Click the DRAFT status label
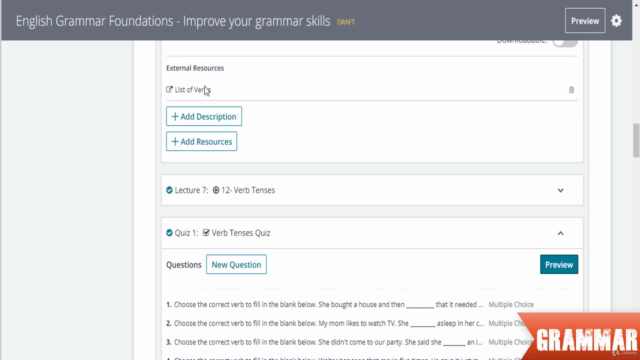The width and height of the screenshot is (640, 360). [346, 22]
